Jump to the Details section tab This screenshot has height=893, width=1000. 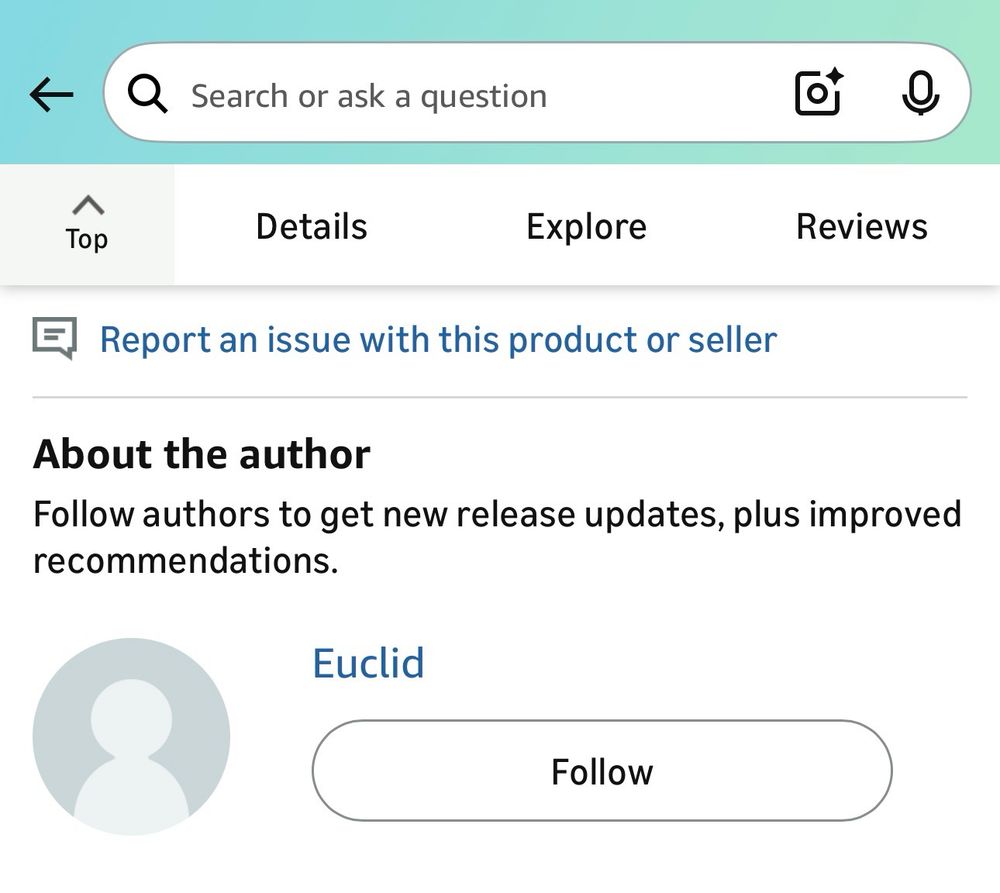[311, 226]
